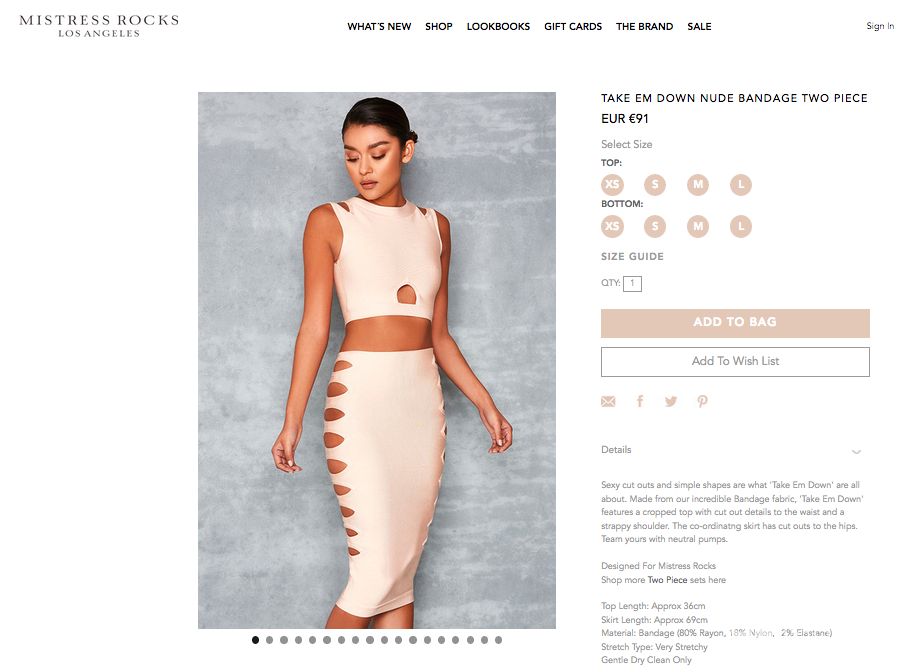The width and height of the screenshot is (898, 672).
Task: Open the SHOP menu
Action: (439, 26)
